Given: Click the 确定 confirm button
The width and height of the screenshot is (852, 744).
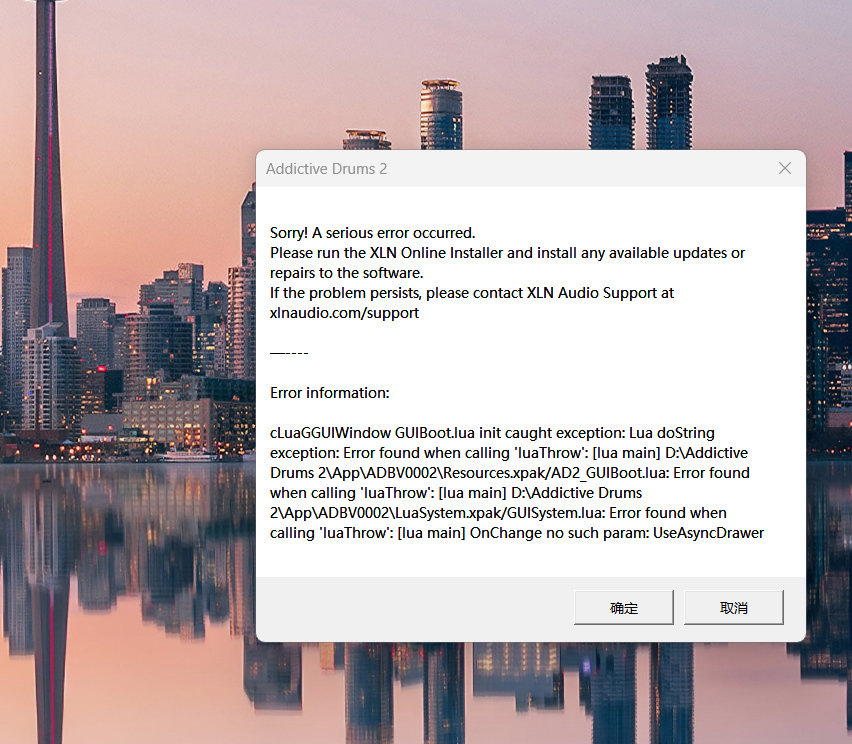Looking at the screenshot, I should pyautogui.click(x=623, y=607).
